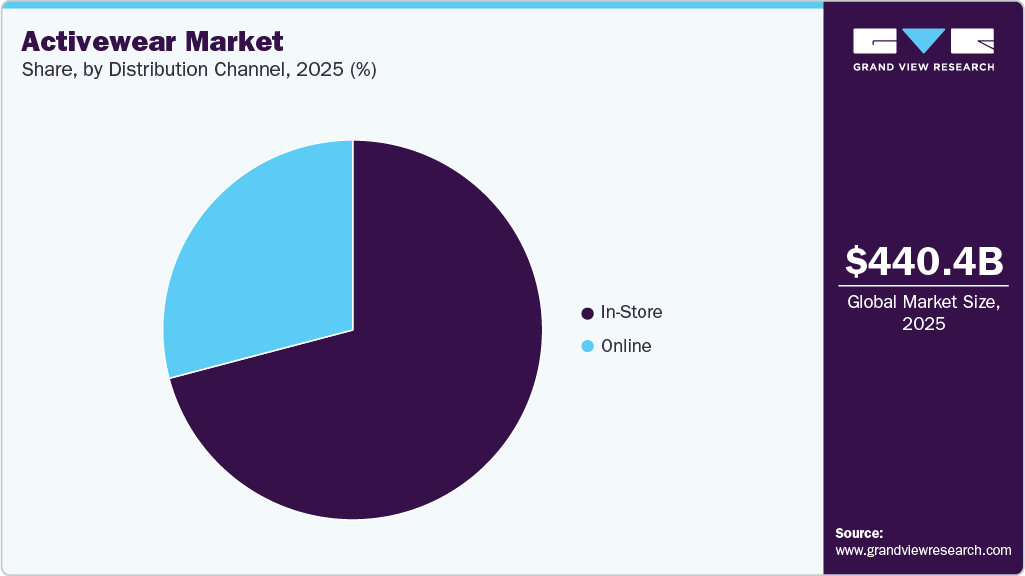Click the left square shape of the logo
Screen dimensions: 1025x576
click(x=875, y=42)
